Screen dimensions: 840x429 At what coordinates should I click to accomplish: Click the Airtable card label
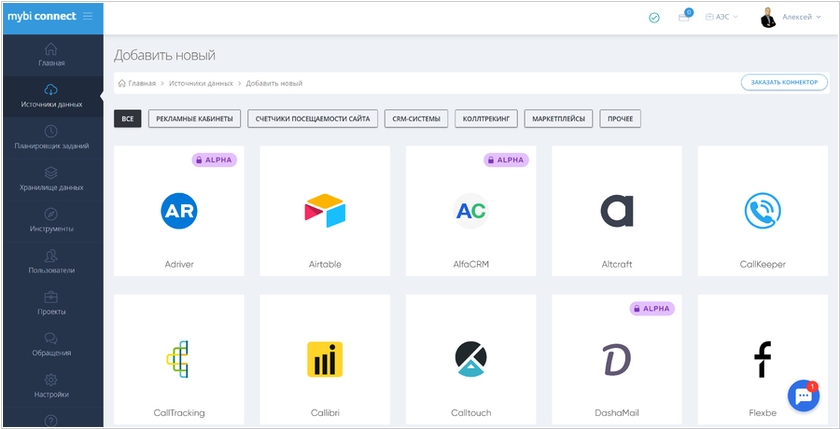coord(325,264)
